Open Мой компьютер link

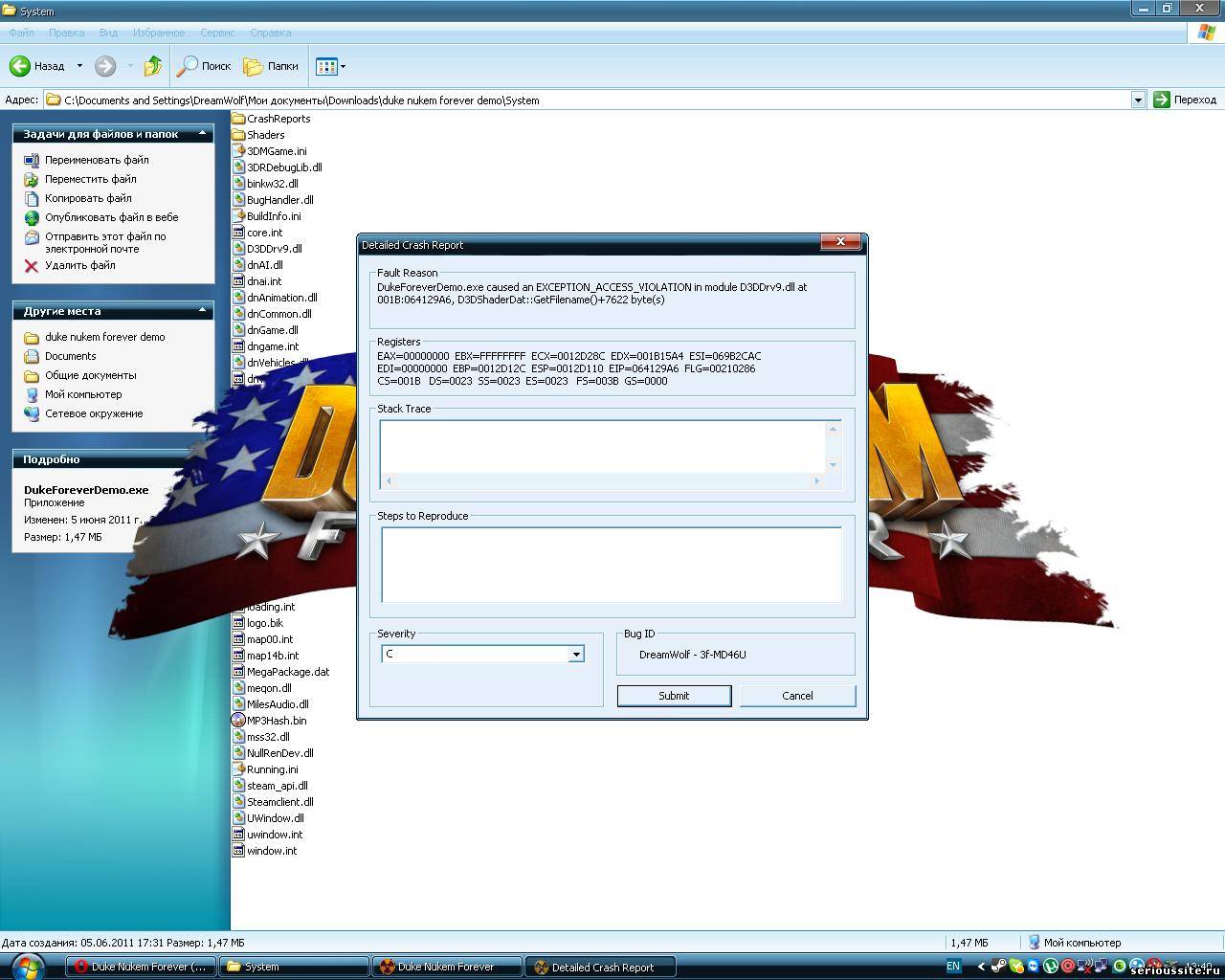pos(83,394)
